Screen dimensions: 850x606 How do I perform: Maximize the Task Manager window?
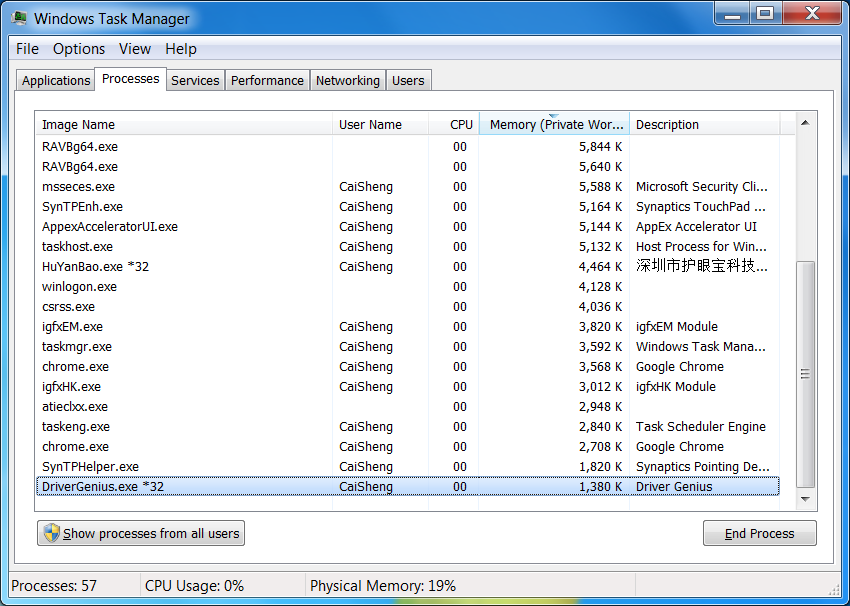765,13
